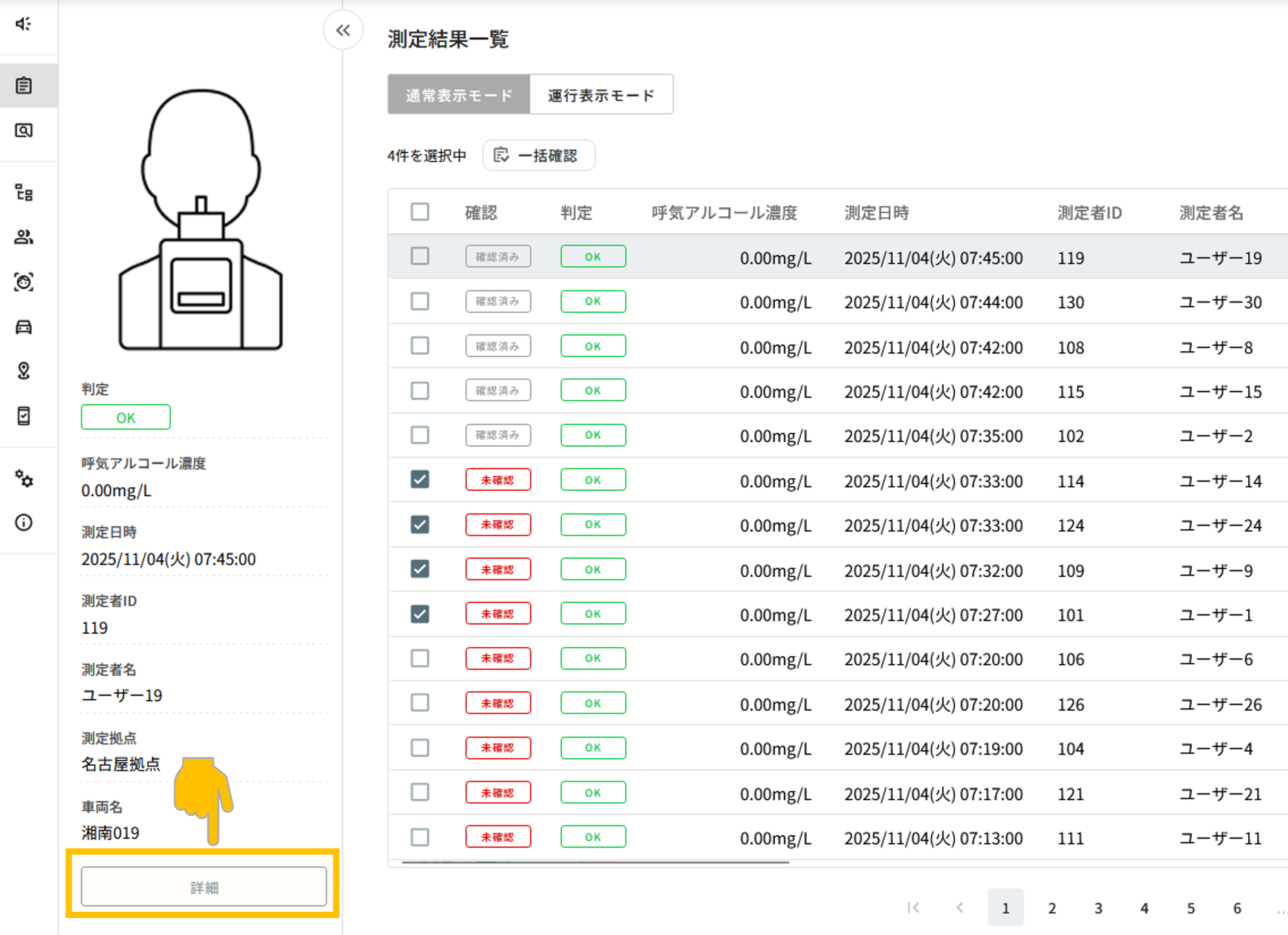Collapse the detail panel with double chevron

pyautogui.click(x=343, y=30)
